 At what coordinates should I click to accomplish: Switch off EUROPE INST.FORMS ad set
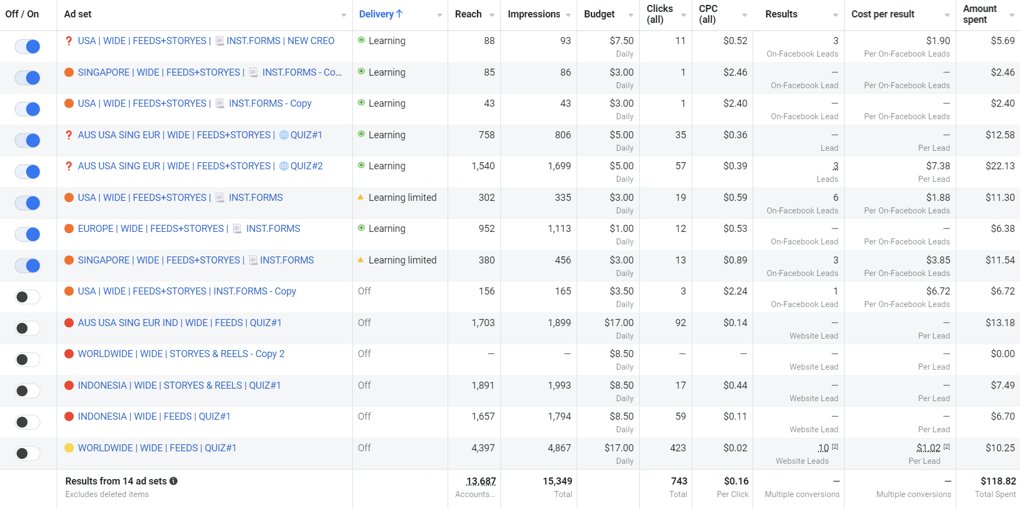coord(28,234)
